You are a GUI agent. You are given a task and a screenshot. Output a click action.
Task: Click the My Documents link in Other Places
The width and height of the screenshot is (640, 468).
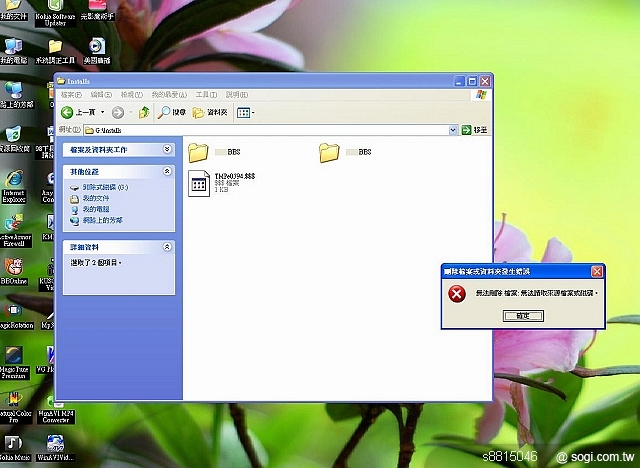pos(95,198)
